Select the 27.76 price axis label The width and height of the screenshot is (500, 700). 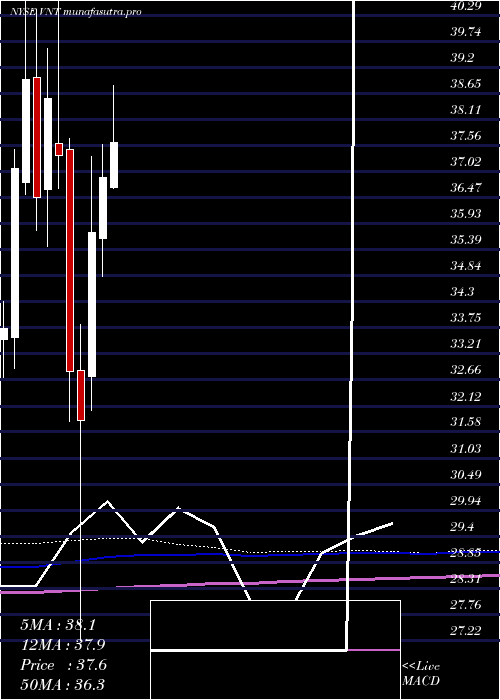pyautogui.click(x=466, y=605)
